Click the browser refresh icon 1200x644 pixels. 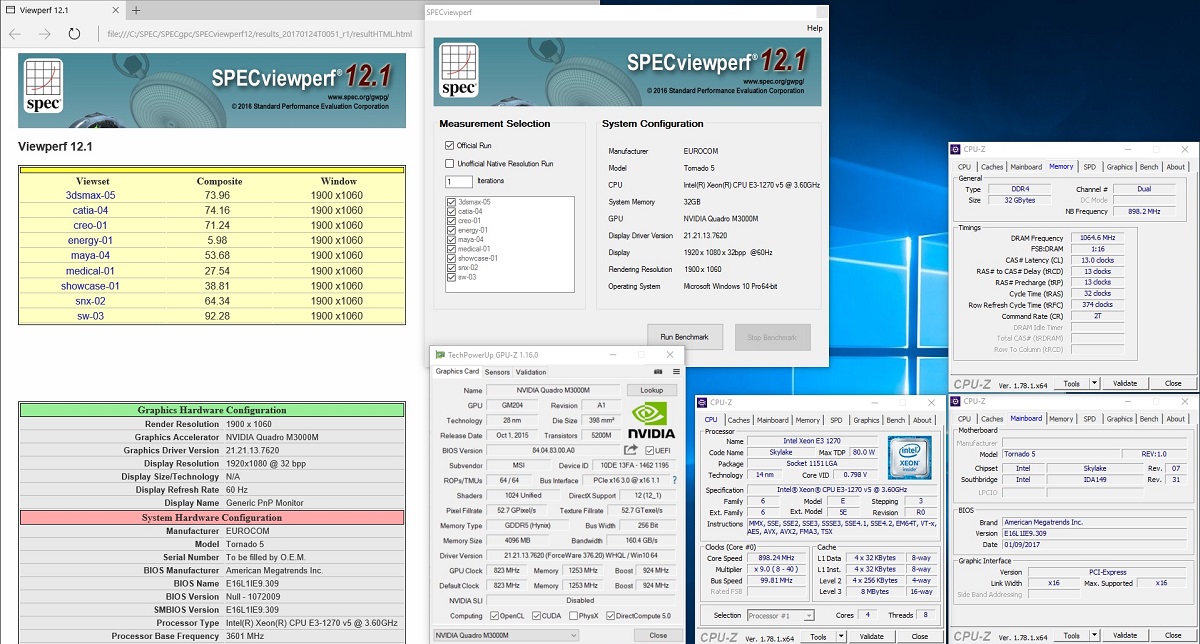[74, 34]
